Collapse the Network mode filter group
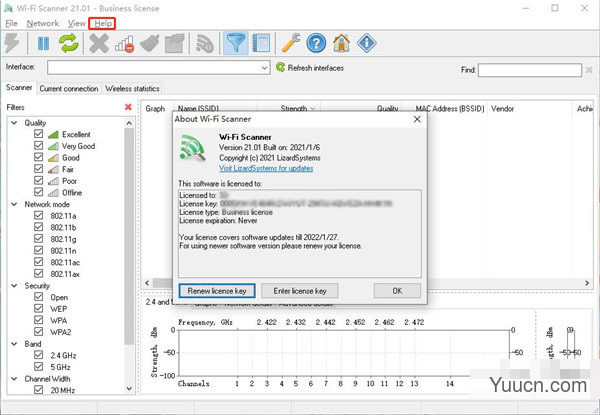Viewport: 600px width, 415px height. pyautogui.click(x=14, y=204)
